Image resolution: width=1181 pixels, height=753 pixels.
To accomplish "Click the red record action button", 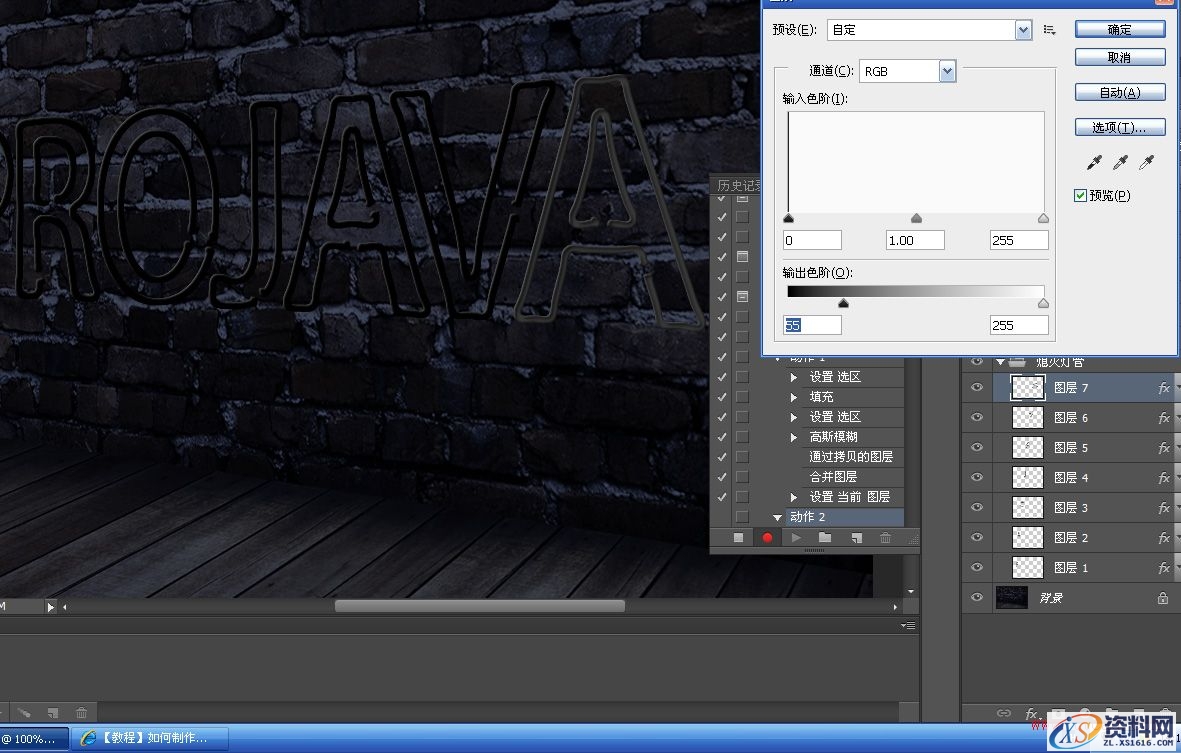I will [767, 538].
